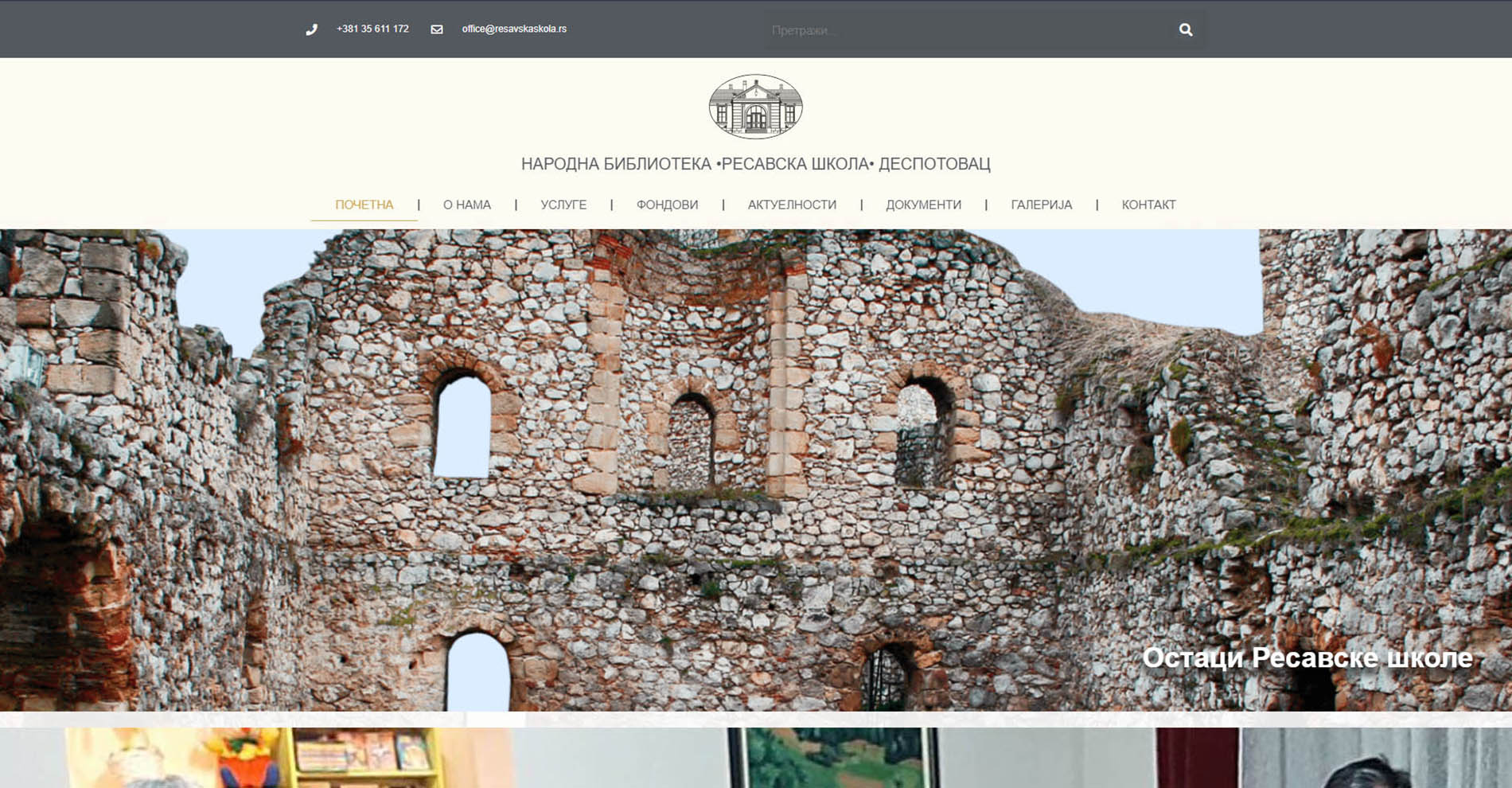Open the КОНТАКТ page
Screen dimensions: 1512x788
1148,205
